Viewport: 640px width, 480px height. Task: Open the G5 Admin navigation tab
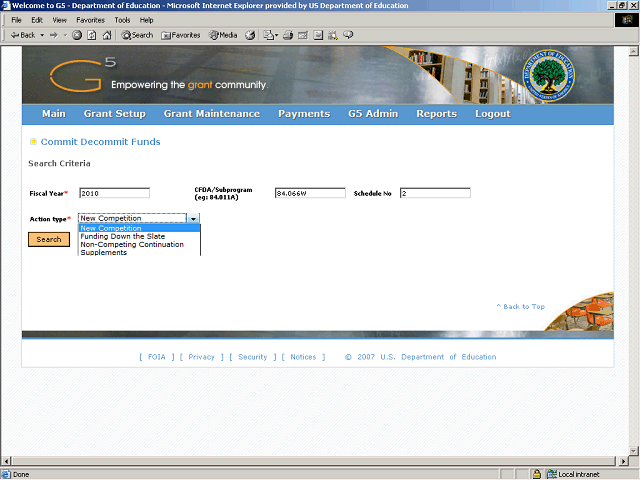click(373, 114)
